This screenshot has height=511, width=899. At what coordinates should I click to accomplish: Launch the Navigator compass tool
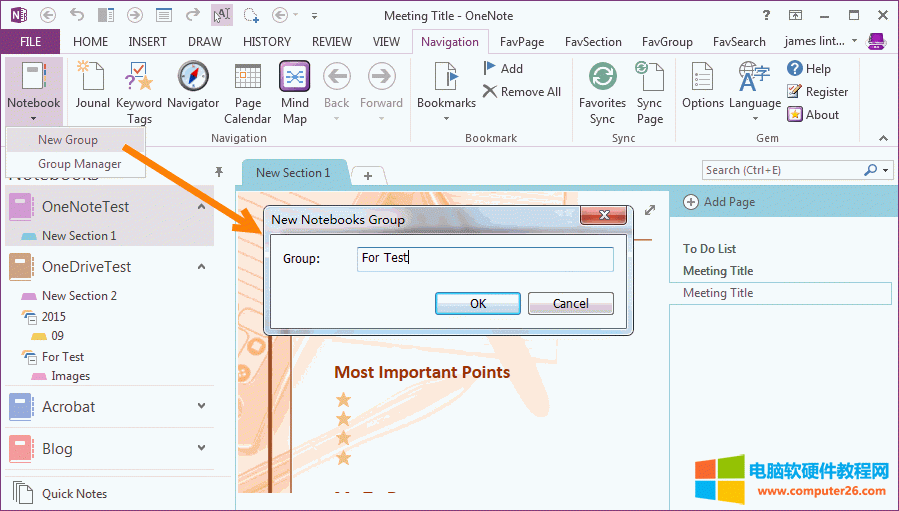193,85
